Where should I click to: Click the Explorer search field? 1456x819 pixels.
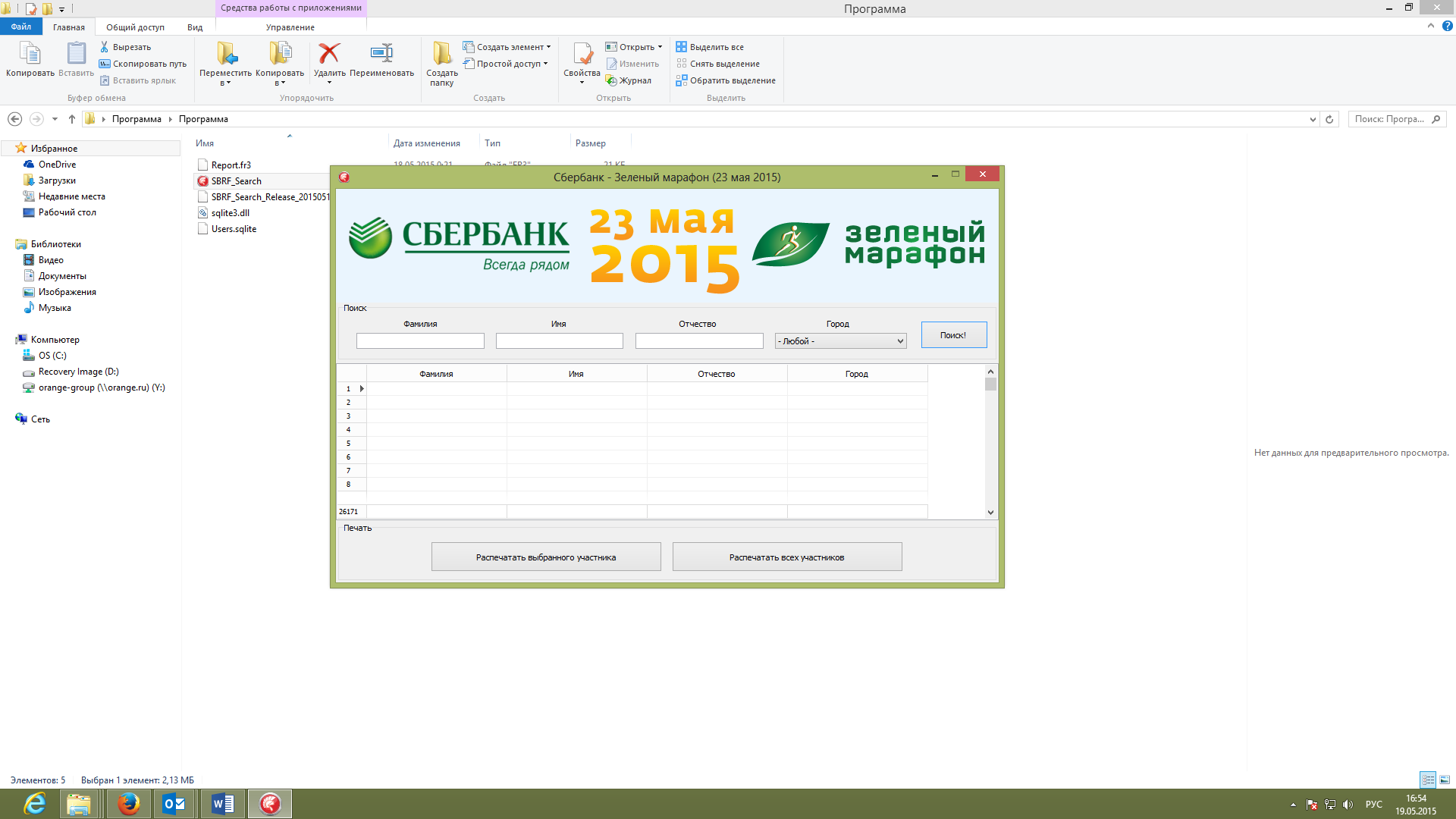(1397, 119)
